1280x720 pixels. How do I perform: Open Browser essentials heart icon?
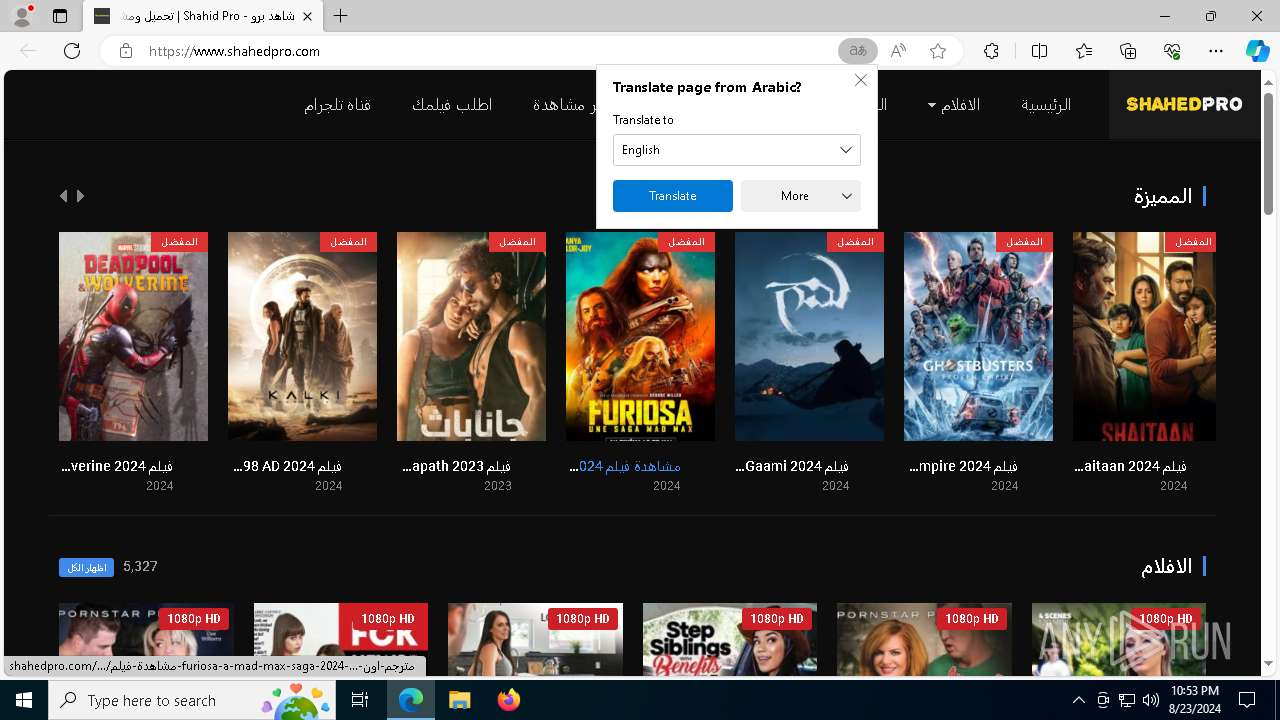(1172, 51)
